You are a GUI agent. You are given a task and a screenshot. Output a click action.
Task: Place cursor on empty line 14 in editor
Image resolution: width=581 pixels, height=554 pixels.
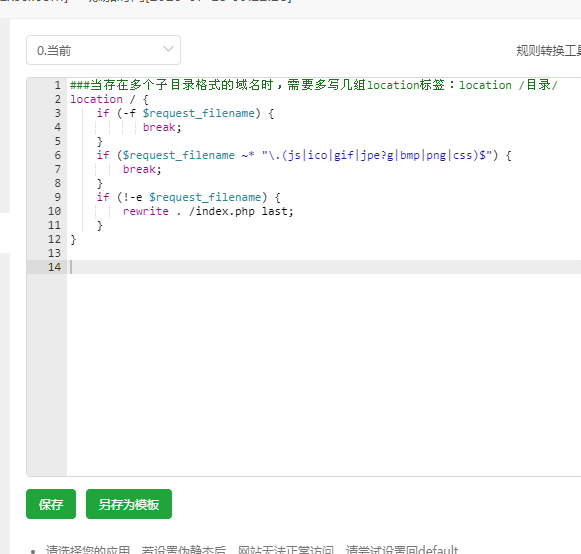pyautogui.click(x=324, y=267)
